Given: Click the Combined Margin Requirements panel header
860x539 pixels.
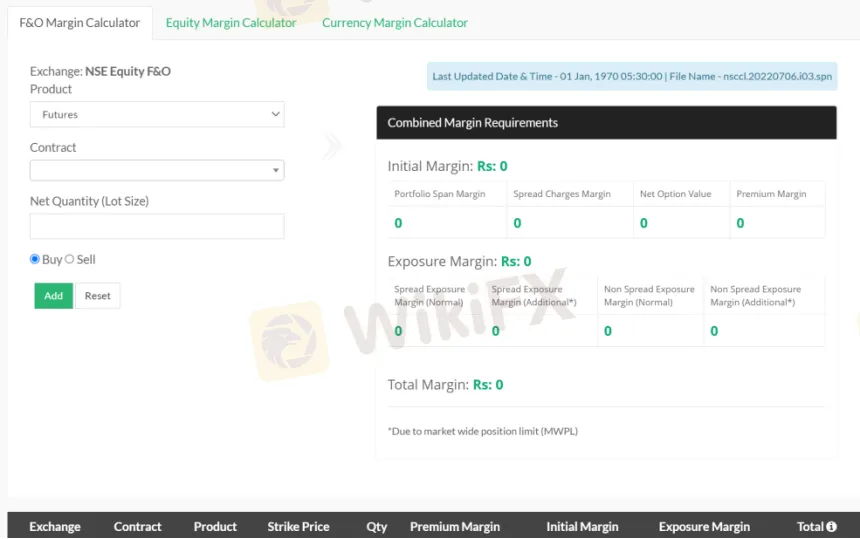Looking at the screenshot, I should pyautogui.click(x=606, y=123).
